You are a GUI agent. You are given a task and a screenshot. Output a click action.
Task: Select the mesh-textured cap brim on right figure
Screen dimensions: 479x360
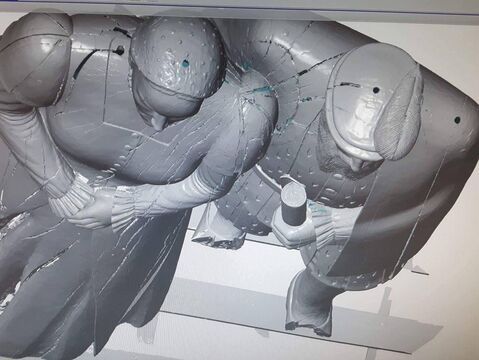(x=398, y=112)
